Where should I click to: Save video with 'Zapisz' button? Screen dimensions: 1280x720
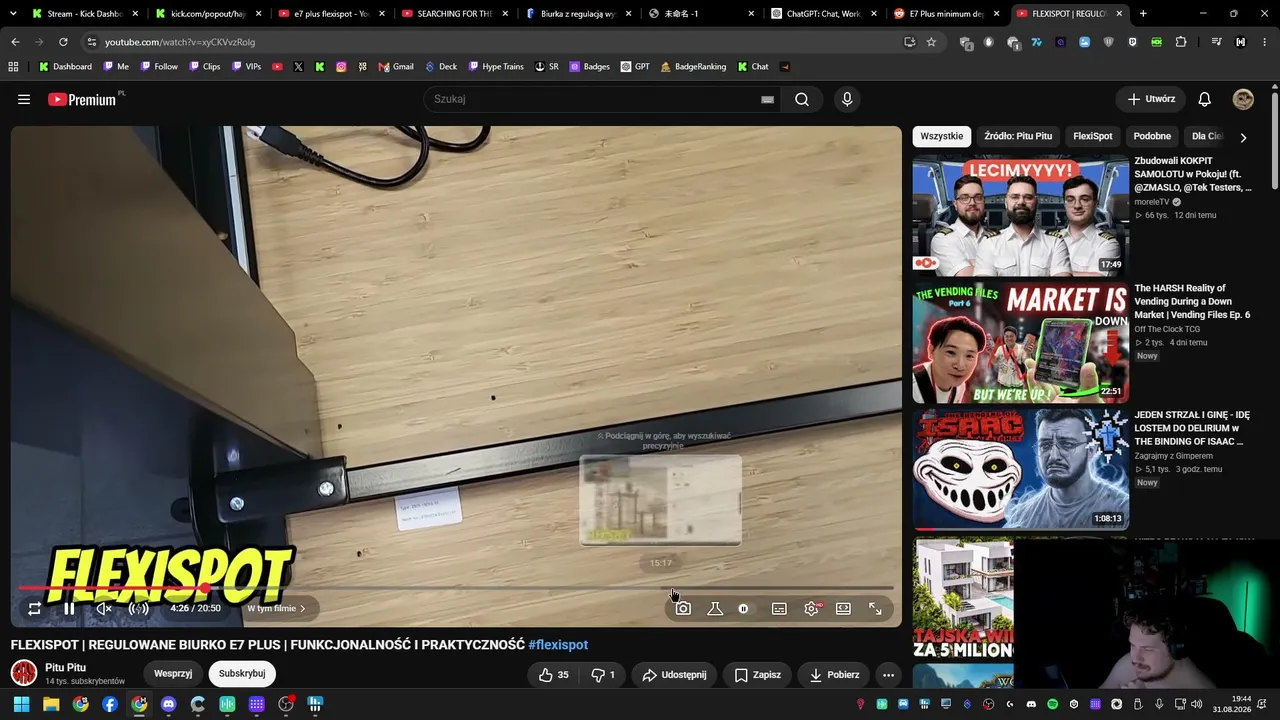[x=757, y=675]
